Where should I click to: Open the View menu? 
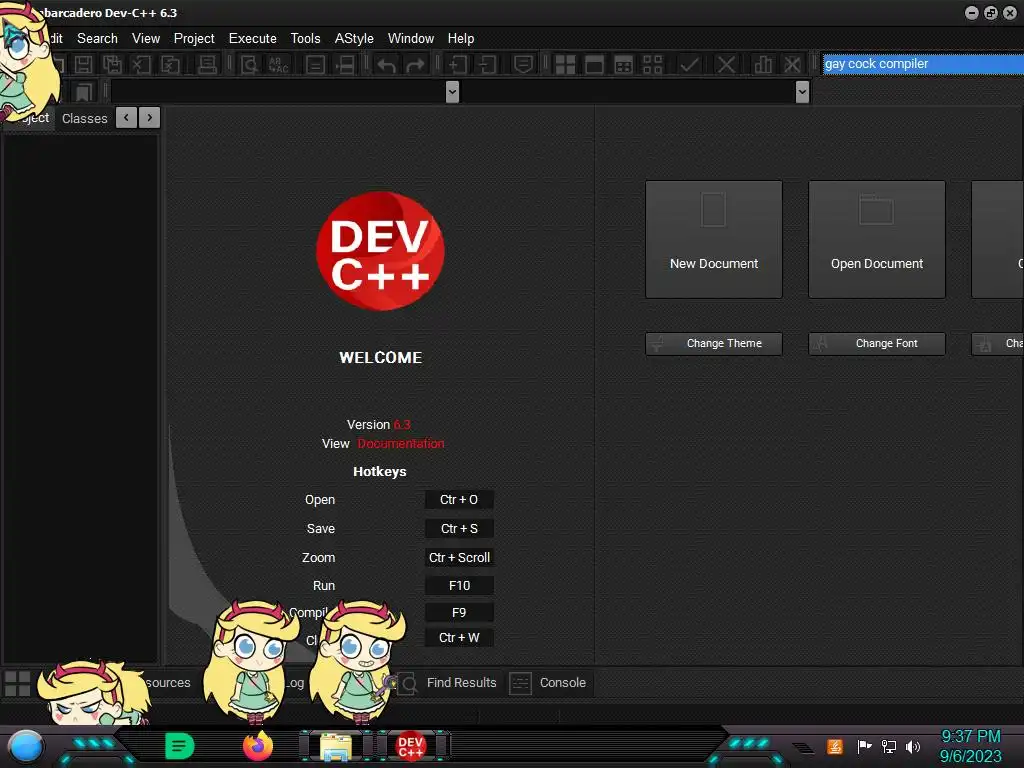(x=146, y=39)
